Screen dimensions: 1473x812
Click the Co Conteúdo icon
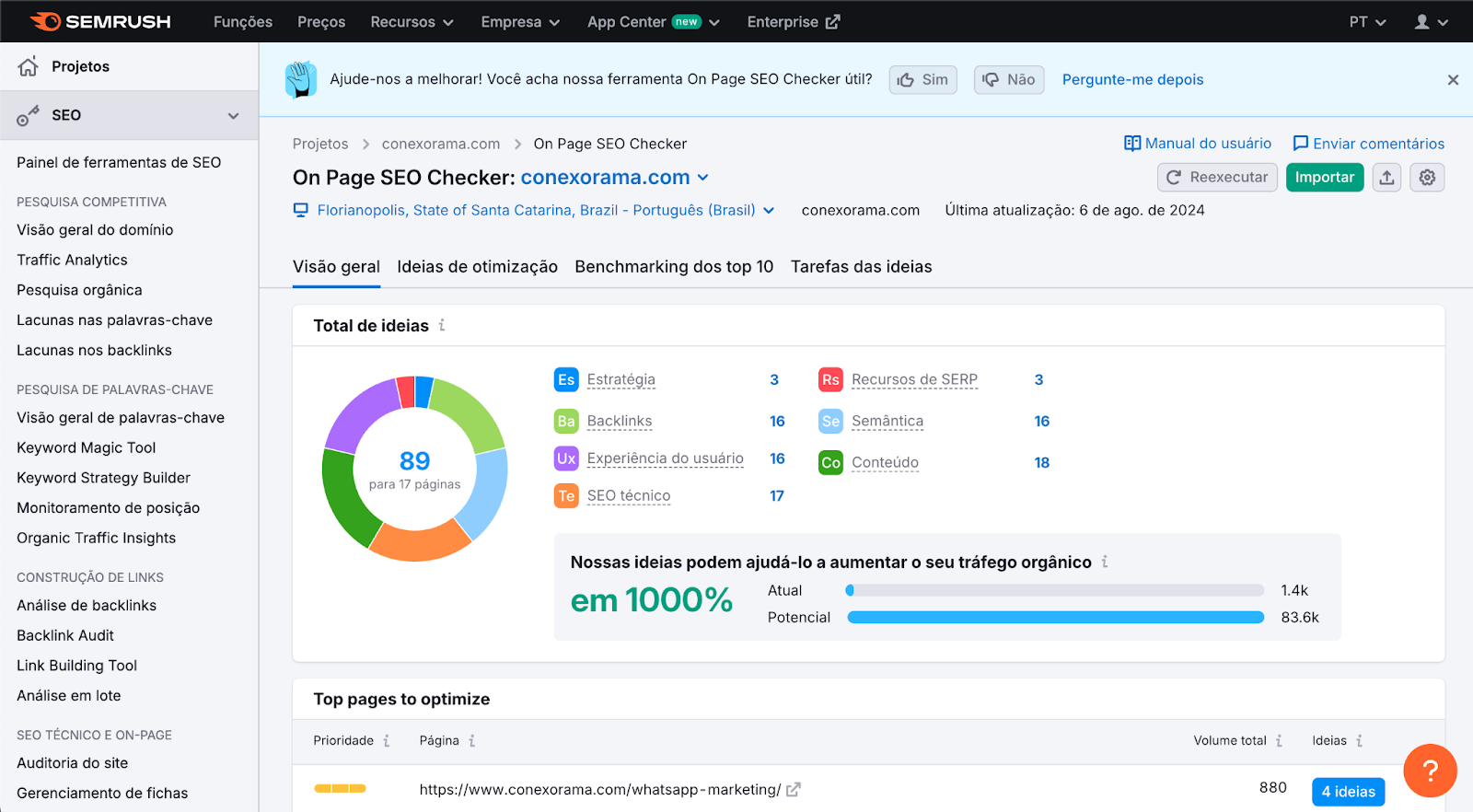[x=830, y=462]
